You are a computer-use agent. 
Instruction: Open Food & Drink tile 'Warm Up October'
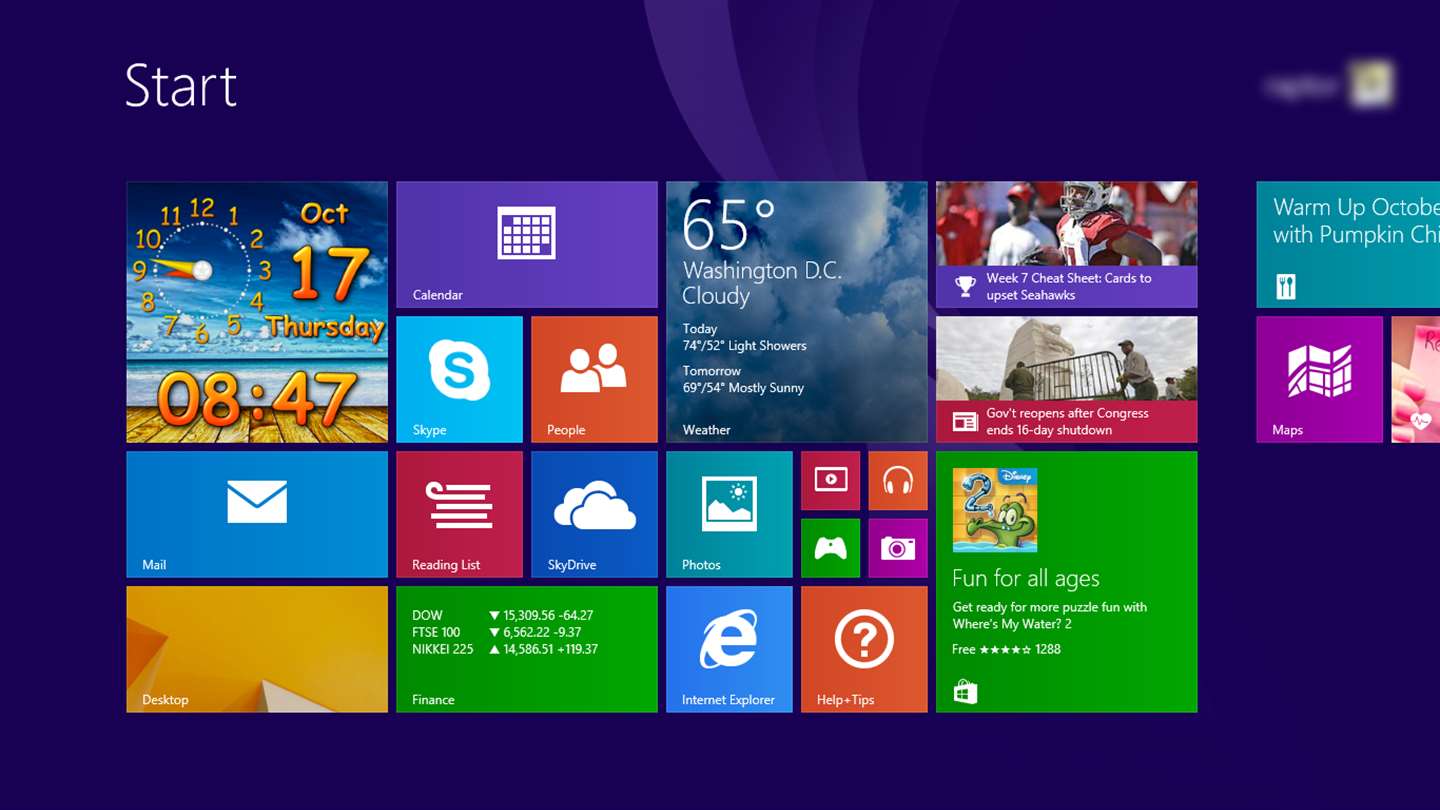[1348, 245]
